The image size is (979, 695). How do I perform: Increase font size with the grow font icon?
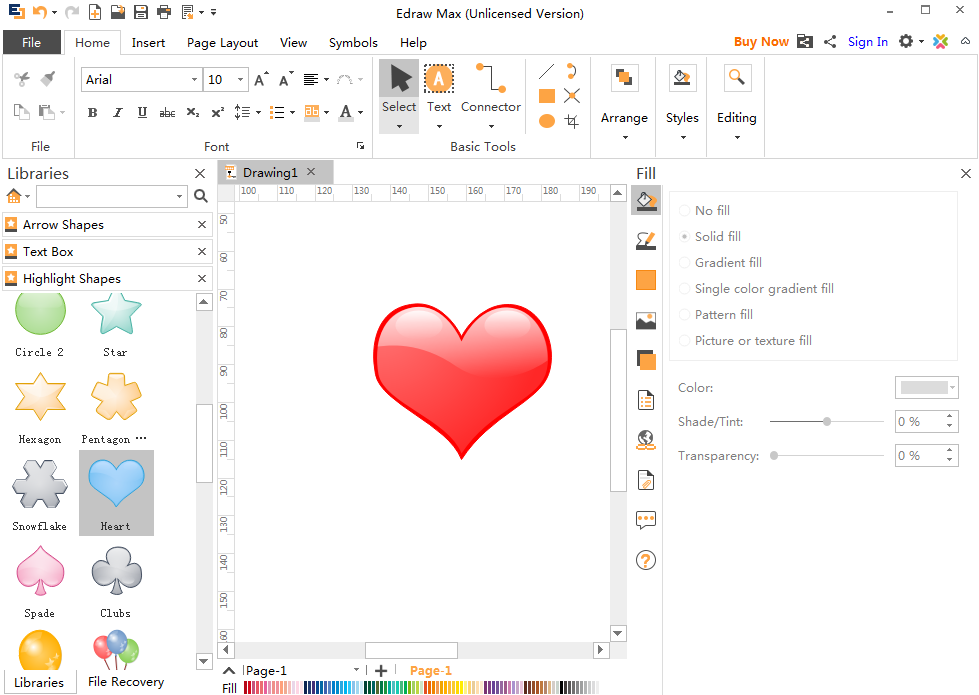(262, 79)
